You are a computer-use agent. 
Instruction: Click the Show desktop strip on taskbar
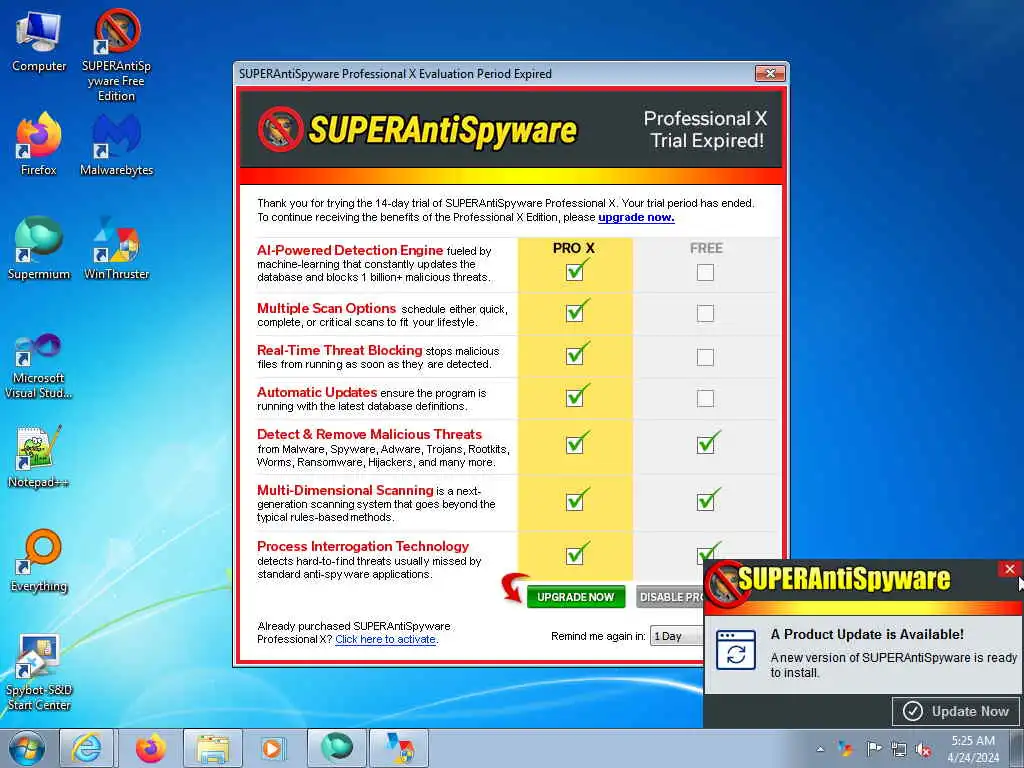[x=1017, y=748]
